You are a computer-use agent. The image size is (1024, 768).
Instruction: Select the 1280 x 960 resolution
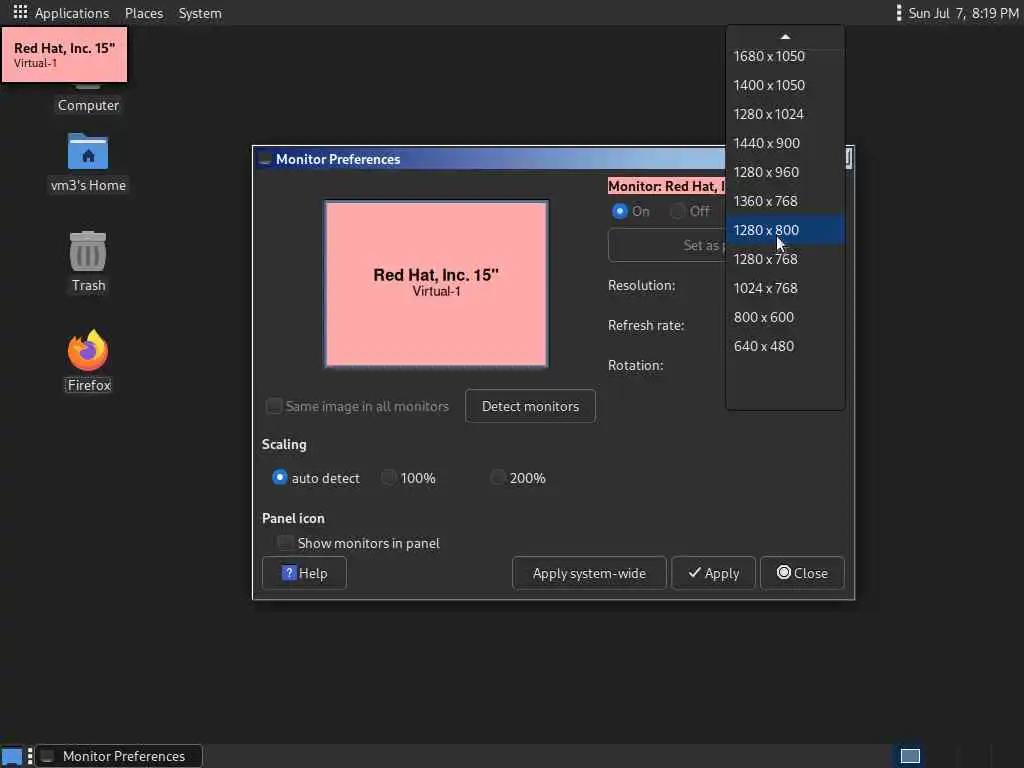pos(785,172)
